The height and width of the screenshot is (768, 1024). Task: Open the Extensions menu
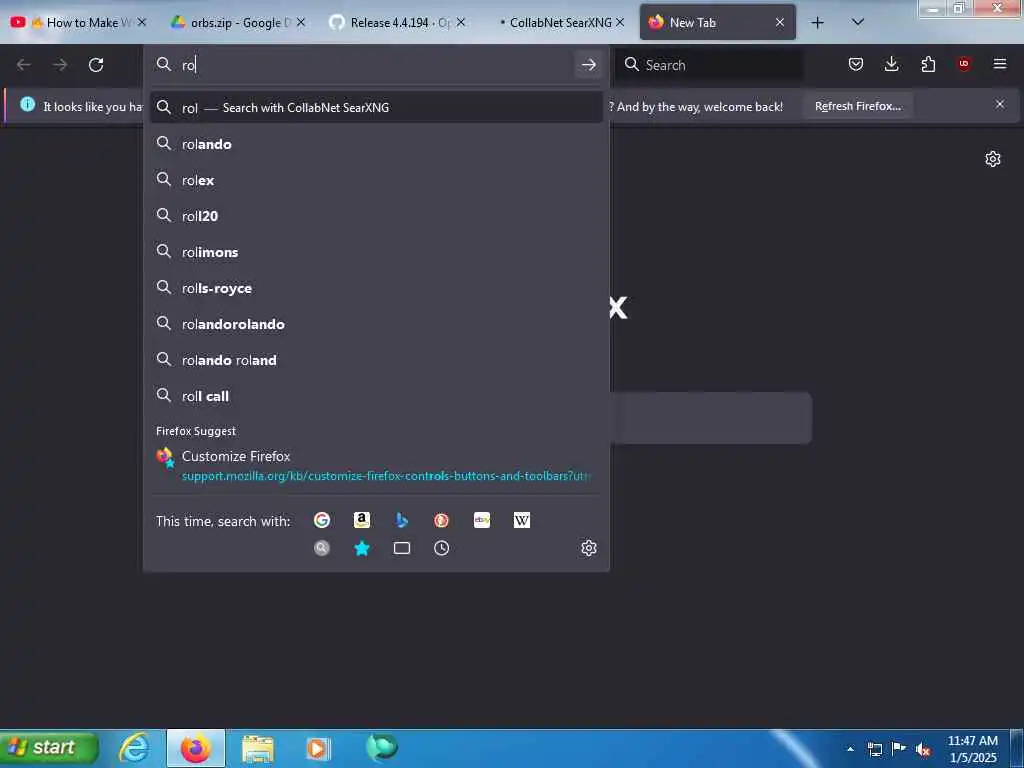[928, 64]
